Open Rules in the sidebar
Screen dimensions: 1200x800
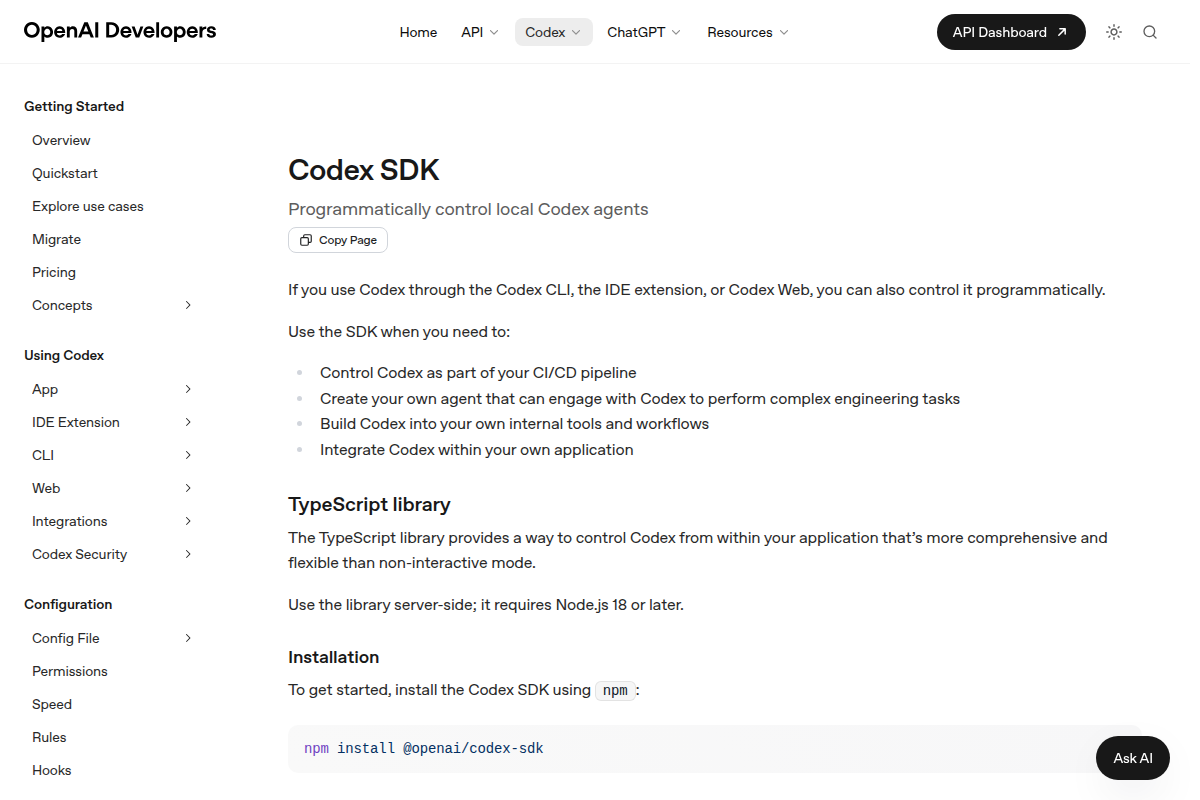[49, 737]
